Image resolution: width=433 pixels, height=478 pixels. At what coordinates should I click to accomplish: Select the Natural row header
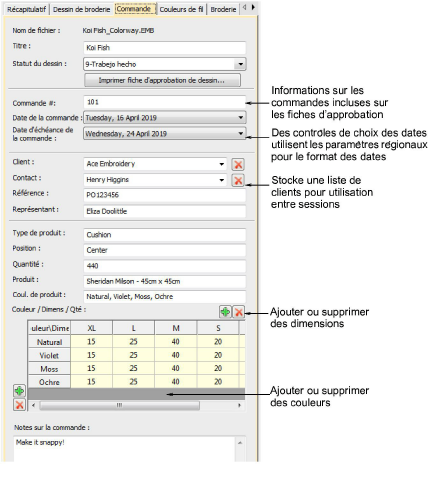49,342
